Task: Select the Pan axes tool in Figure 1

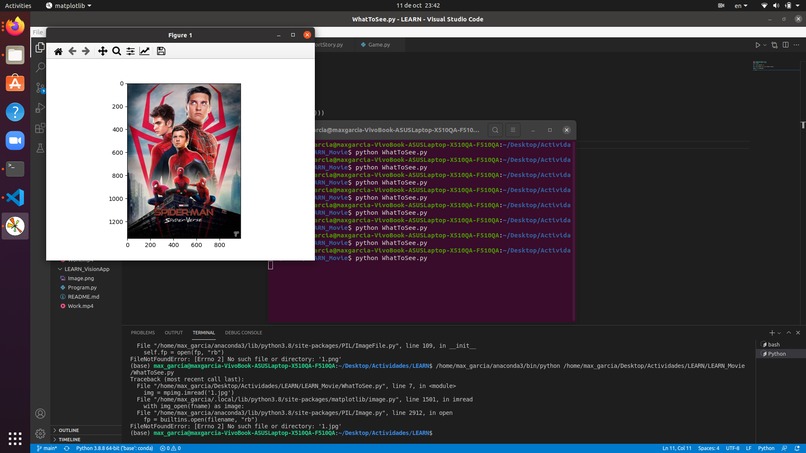Action: [x=102, y=51]
